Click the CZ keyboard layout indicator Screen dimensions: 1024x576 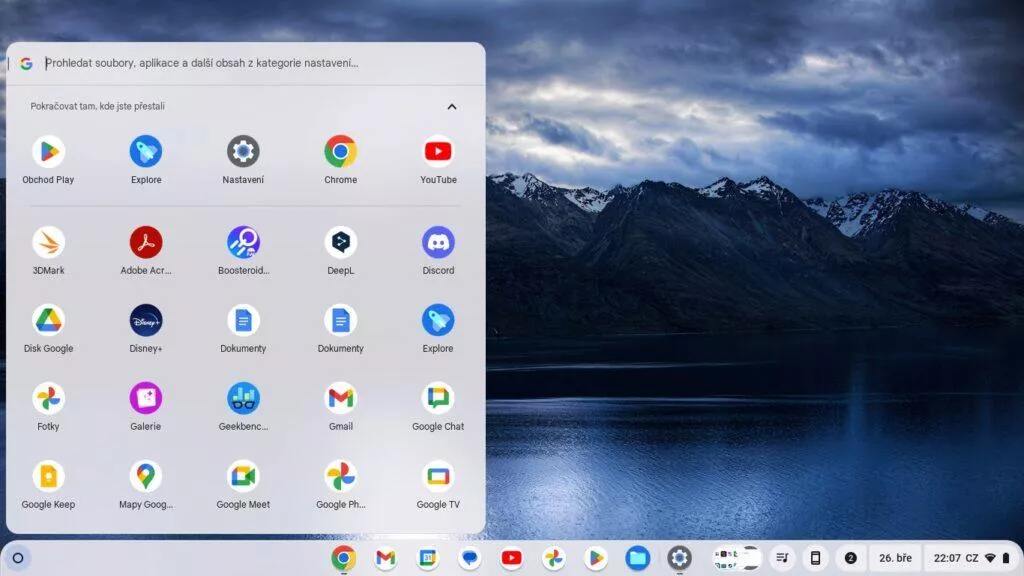point(972,558)
